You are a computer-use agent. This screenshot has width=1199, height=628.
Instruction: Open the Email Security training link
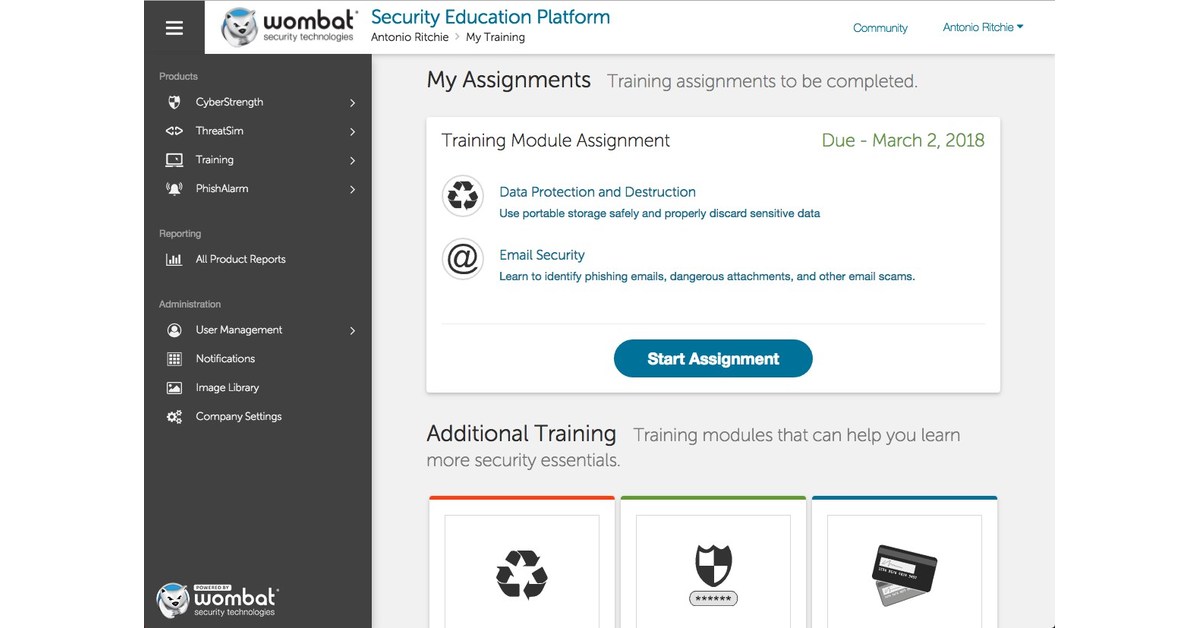pyautogui.click(x=542, y=254)
